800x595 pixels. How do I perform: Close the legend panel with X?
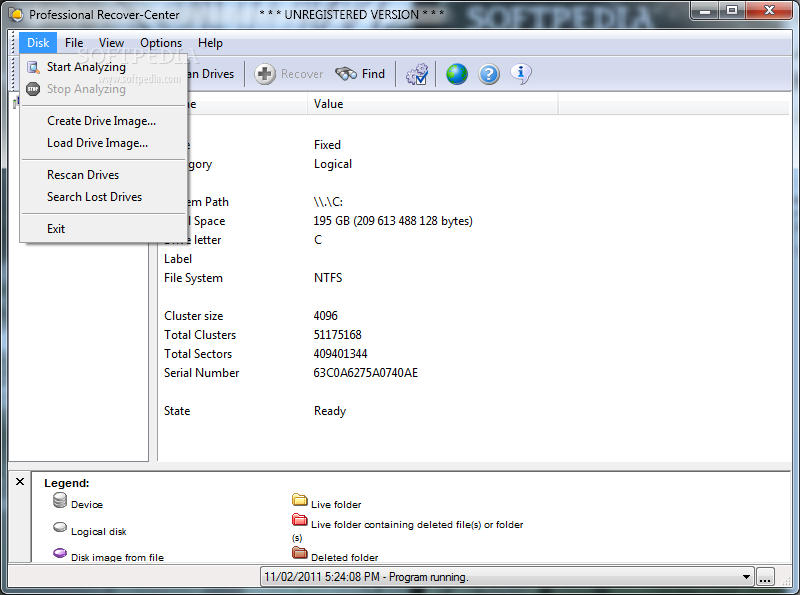(x=20, y=482)
